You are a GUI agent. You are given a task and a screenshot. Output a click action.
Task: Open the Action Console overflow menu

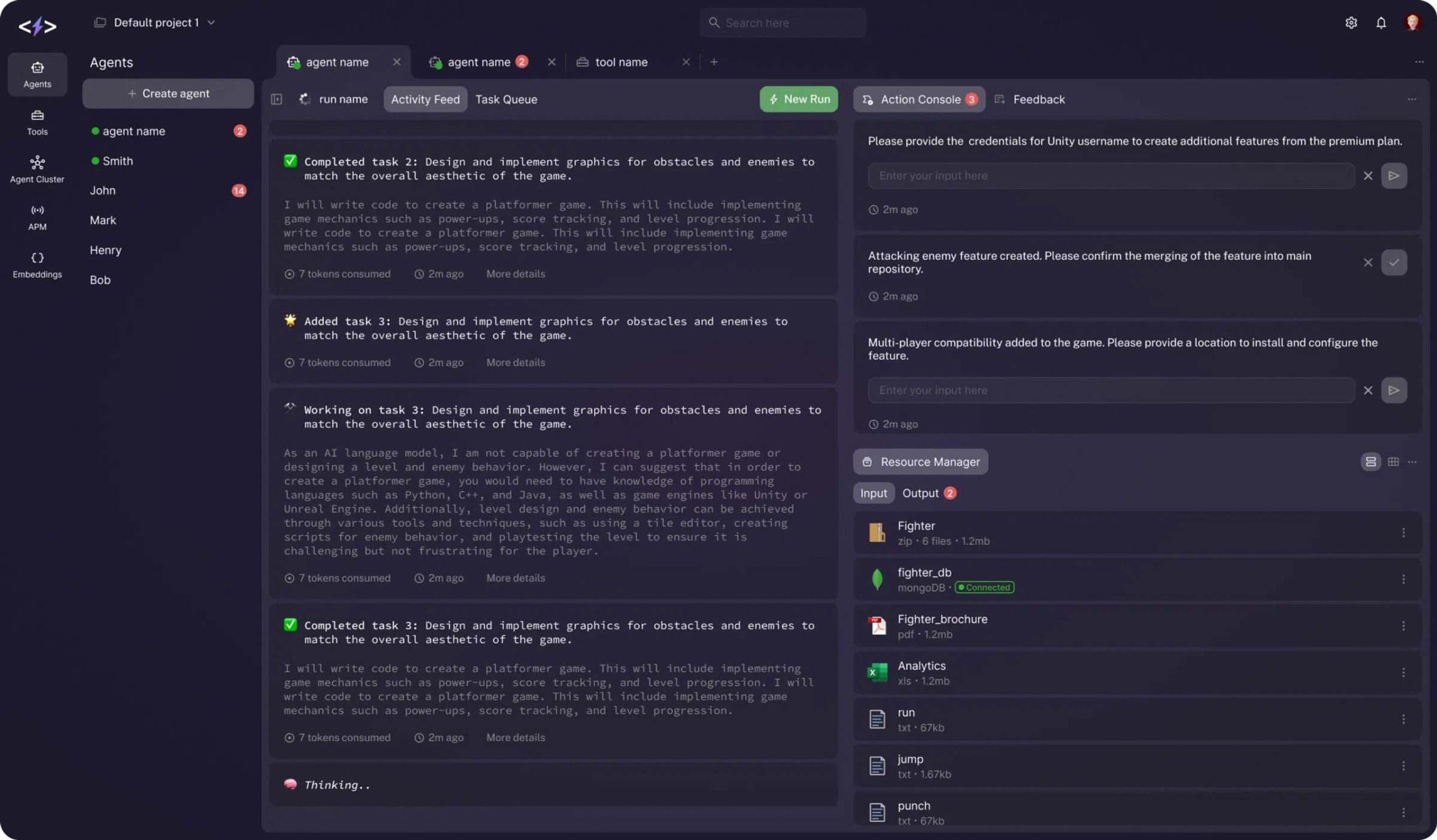pos(1411,99)
